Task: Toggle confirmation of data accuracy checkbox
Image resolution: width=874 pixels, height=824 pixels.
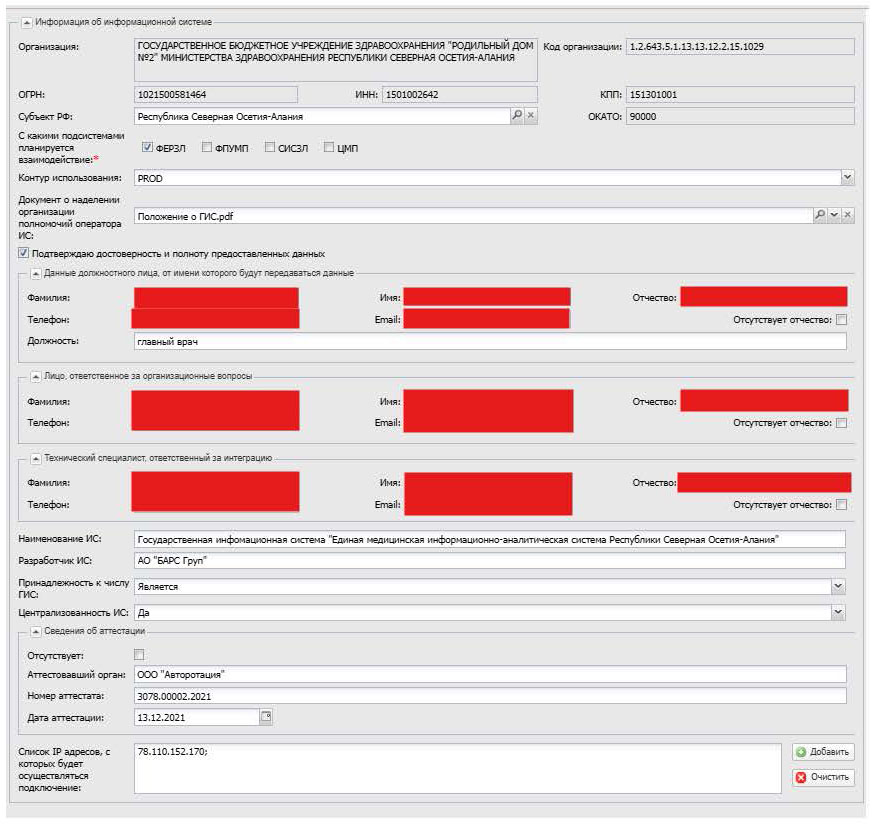Action: click(x=23, y=253)
